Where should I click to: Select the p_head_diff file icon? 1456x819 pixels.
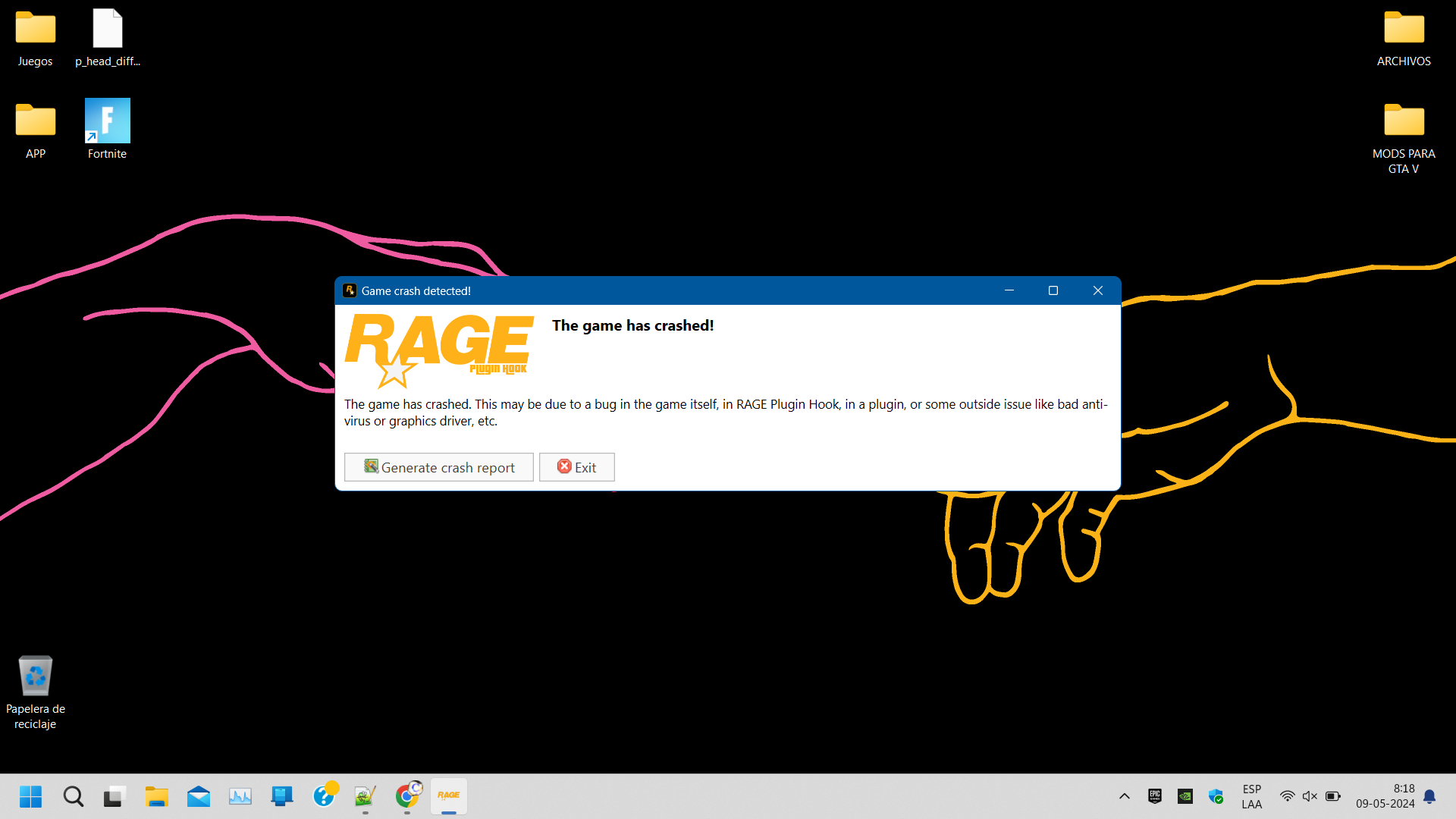(x=107, y=29)
